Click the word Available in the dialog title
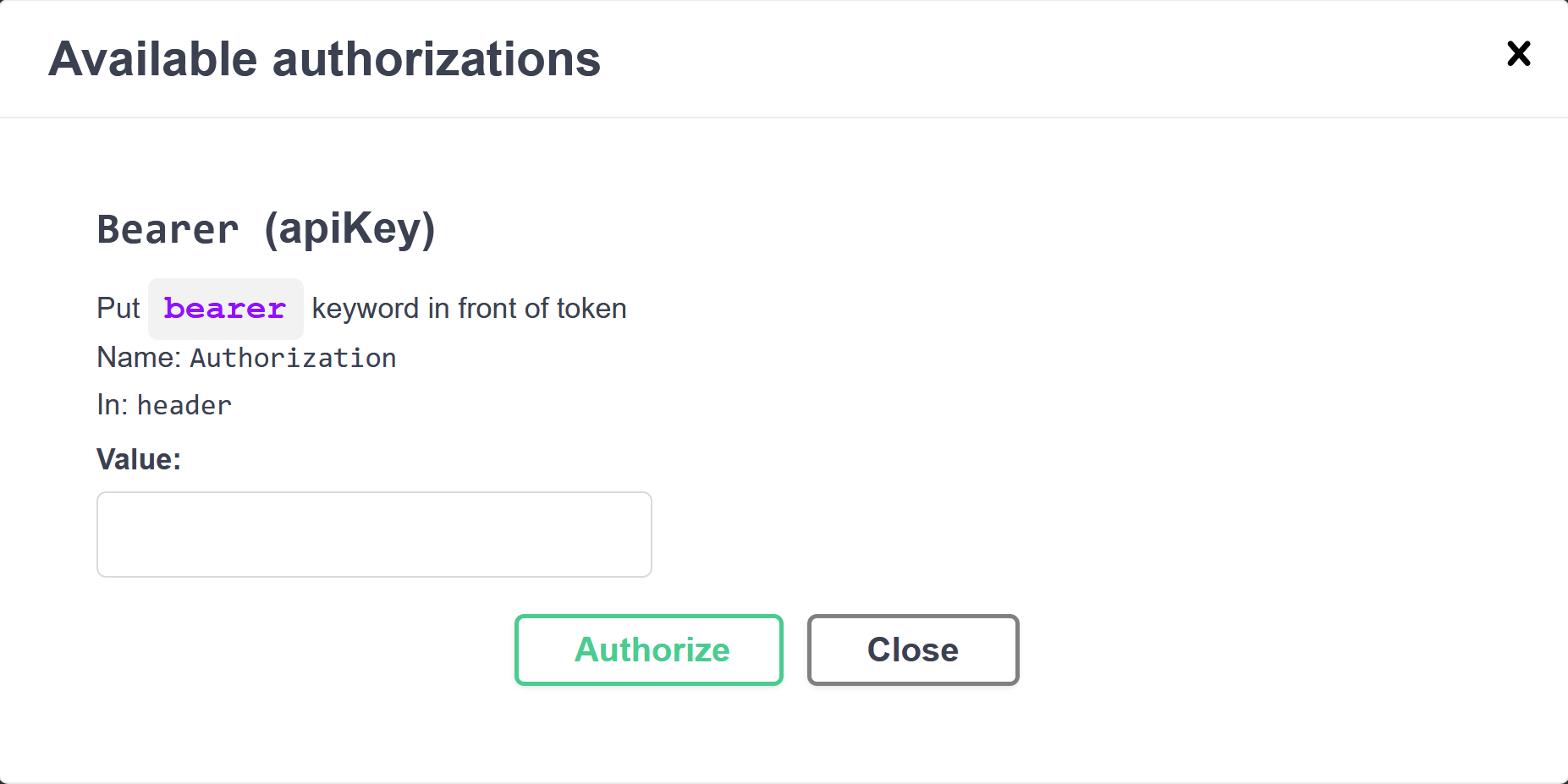Viewport: 1568px width, 784px height. (x=153, y=59)
